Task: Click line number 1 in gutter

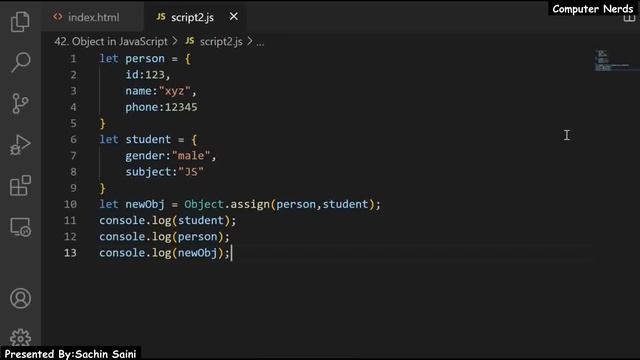Action: coord(73,59)
